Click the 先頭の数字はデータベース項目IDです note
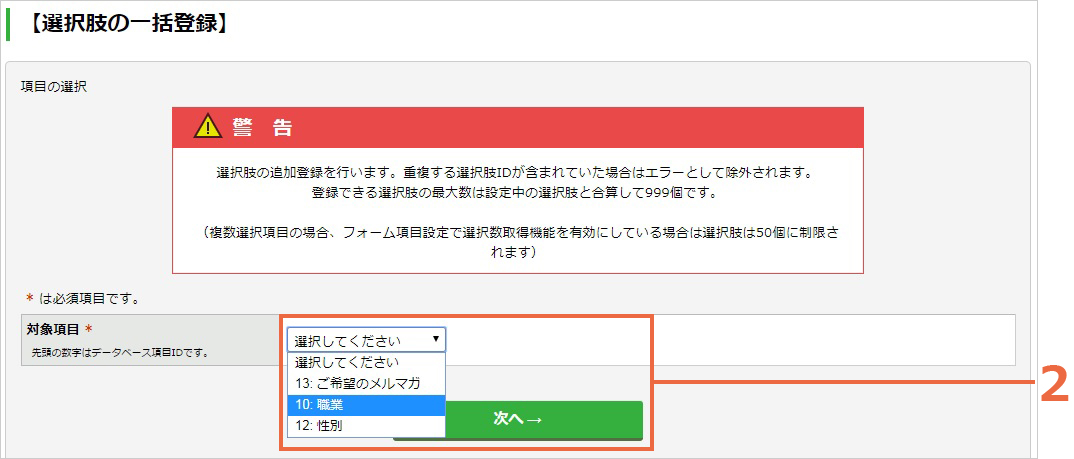Screen dimensions: 1074x459 pos(120,353)
